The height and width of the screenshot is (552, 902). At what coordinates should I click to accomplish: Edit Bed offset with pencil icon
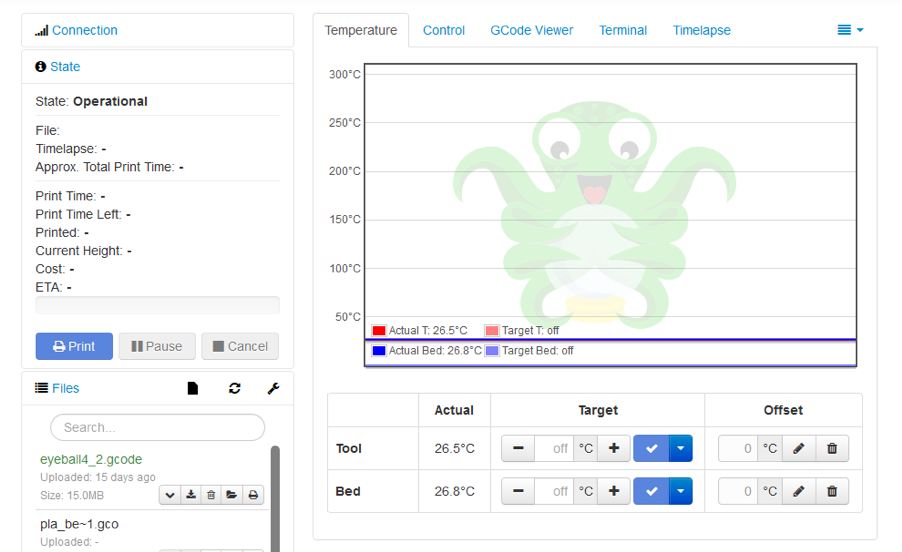tap(798, 491)
